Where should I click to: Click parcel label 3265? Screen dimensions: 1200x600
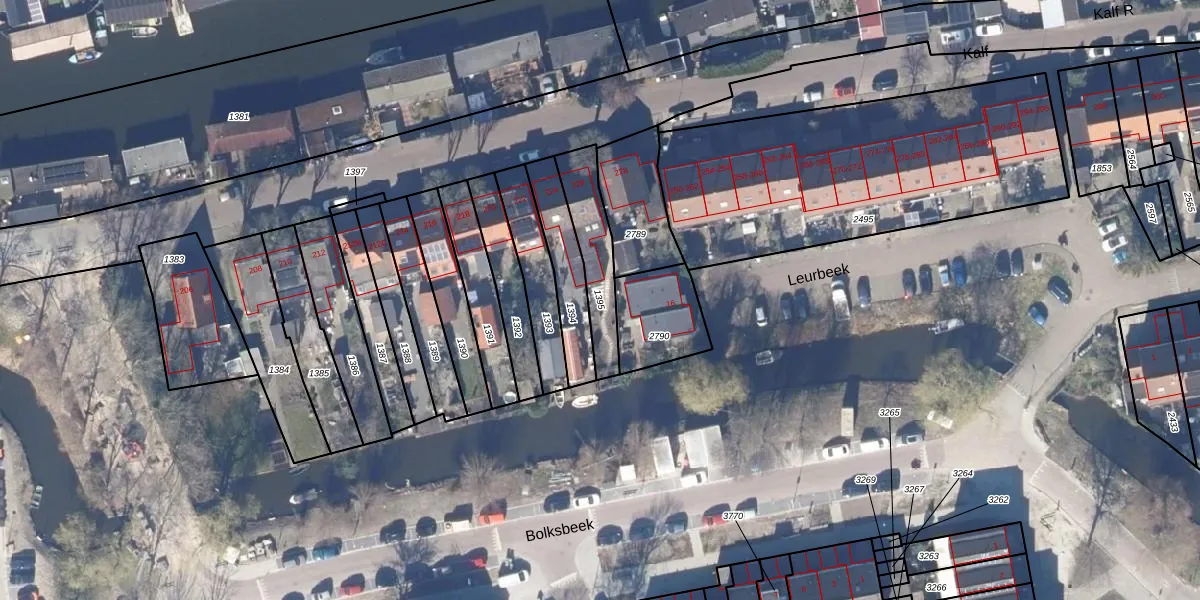[x=889, y=413]
